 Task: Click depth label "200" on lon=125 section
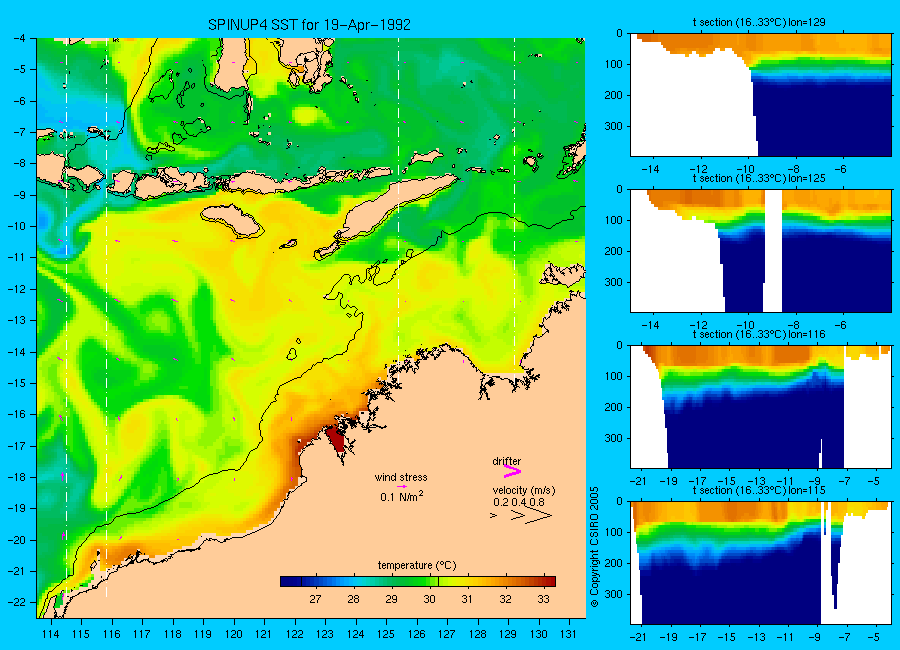(x=614, y=252)
